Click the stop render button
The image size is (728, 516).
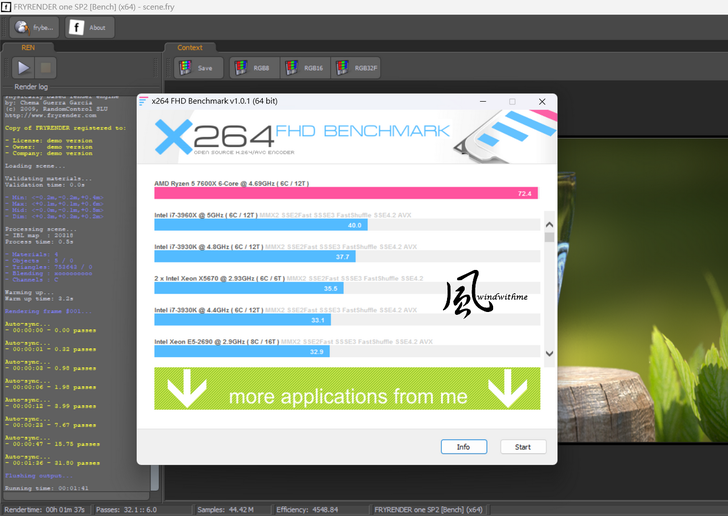click(x=46, y=68)
